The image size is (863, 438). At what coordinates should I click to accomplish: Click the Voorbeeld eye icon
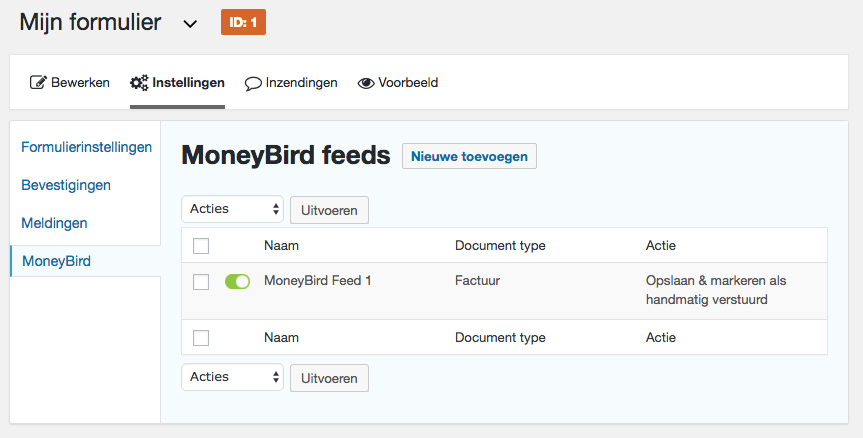(366, 83)
